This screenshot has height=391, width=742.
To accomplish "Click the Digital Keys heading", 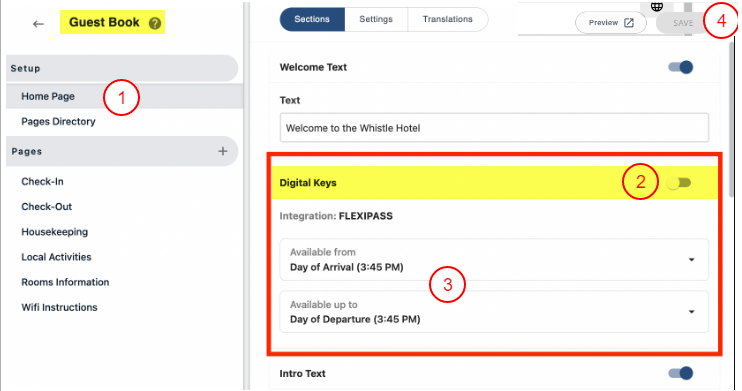I will [x=308, y=183].
